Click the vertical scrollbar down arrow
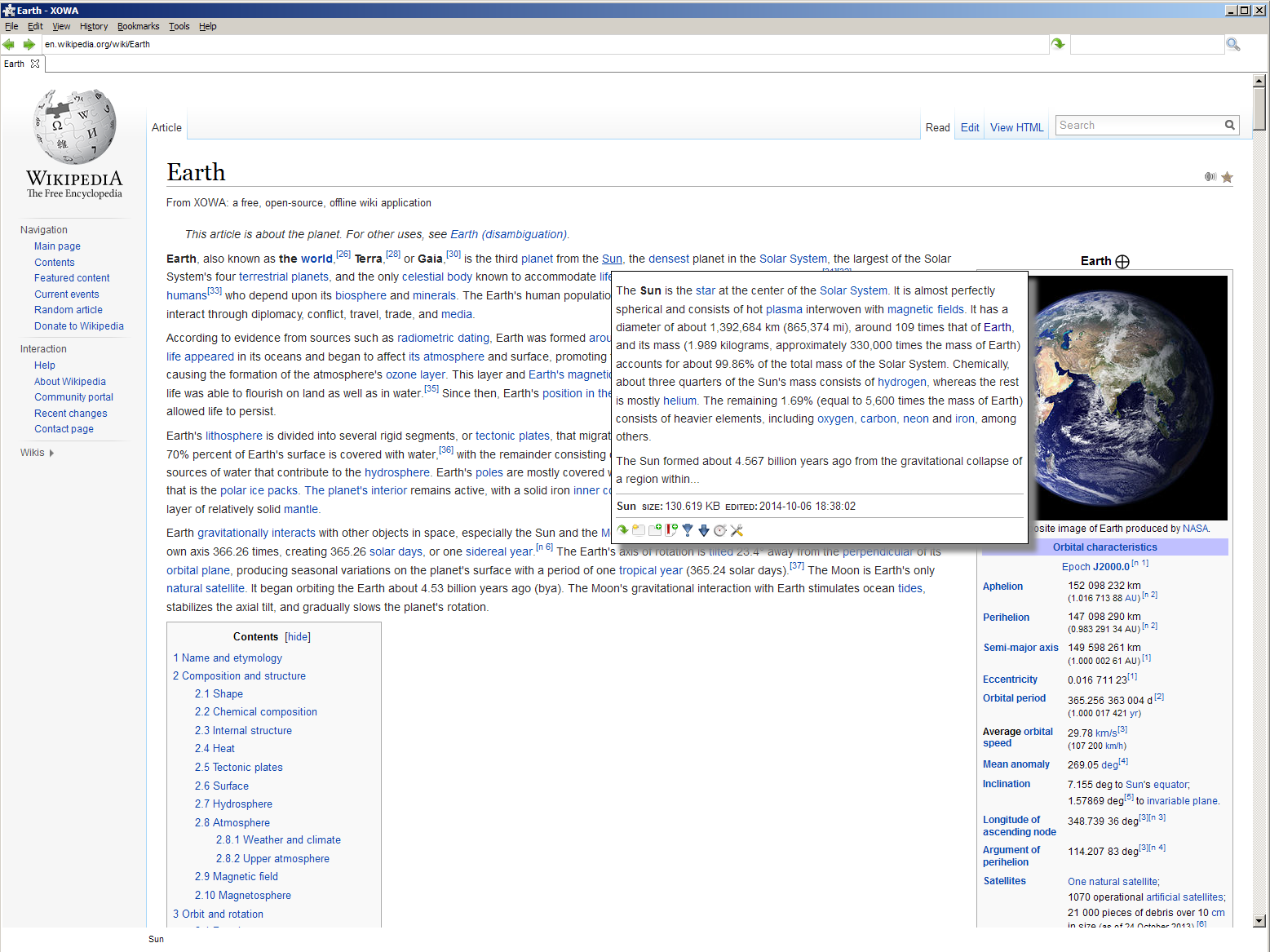Image resolution: width=1270 pixels, height=952 pixels. pyautogui.click(x=1259, y=920)
